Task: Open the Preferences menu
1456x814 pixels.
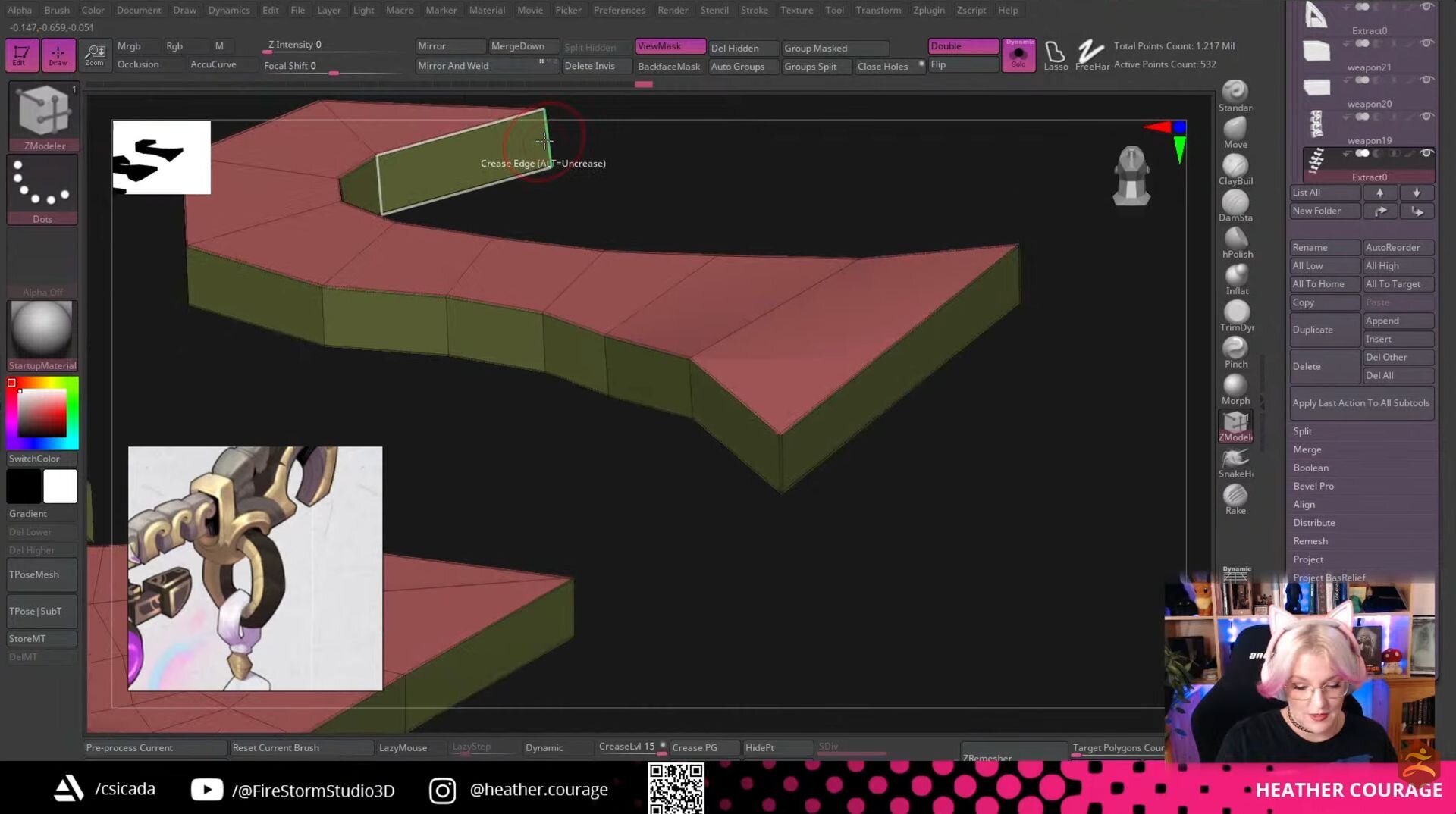Action: [x=619, y=10]
